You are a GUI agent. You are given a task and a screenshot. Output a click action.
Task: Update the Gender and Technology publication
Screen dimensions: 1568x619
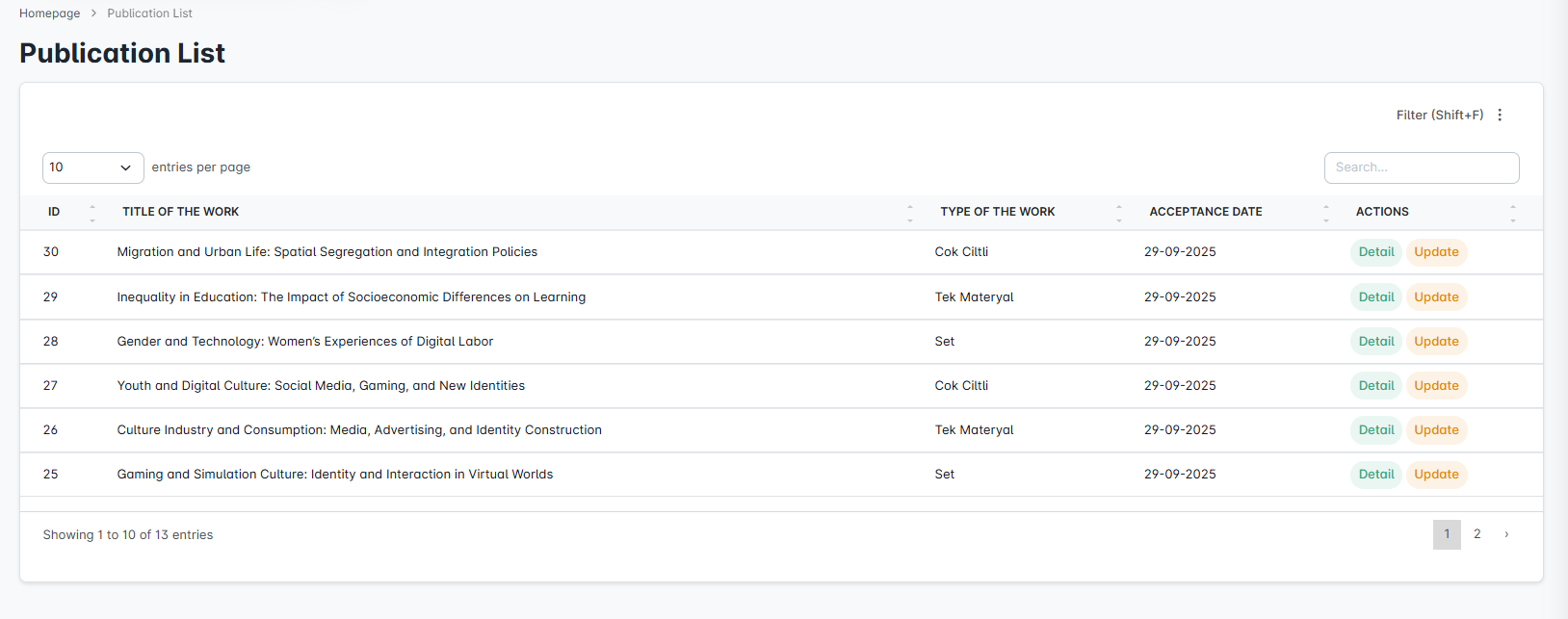point(1436,342)
